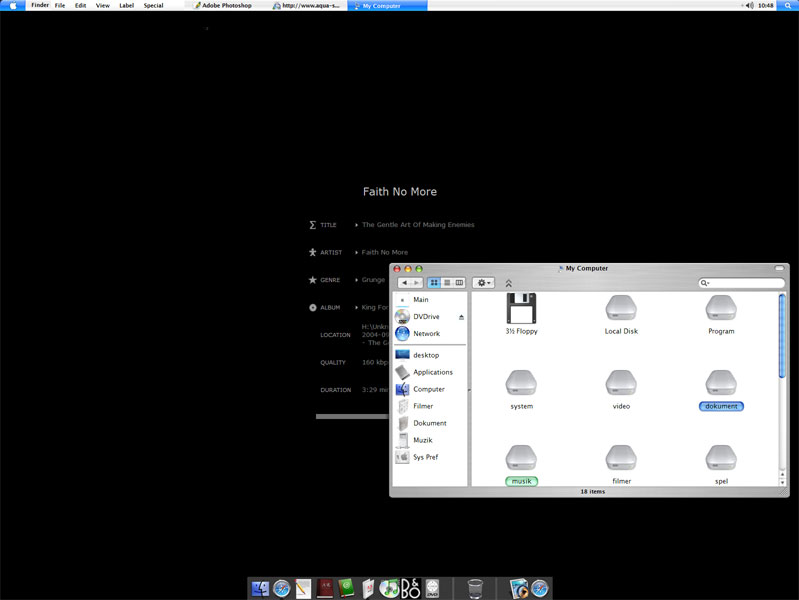Click the vertical scrollbar thumb in My Computer
This screenshot has height=600, width=799.
[782, 336]
